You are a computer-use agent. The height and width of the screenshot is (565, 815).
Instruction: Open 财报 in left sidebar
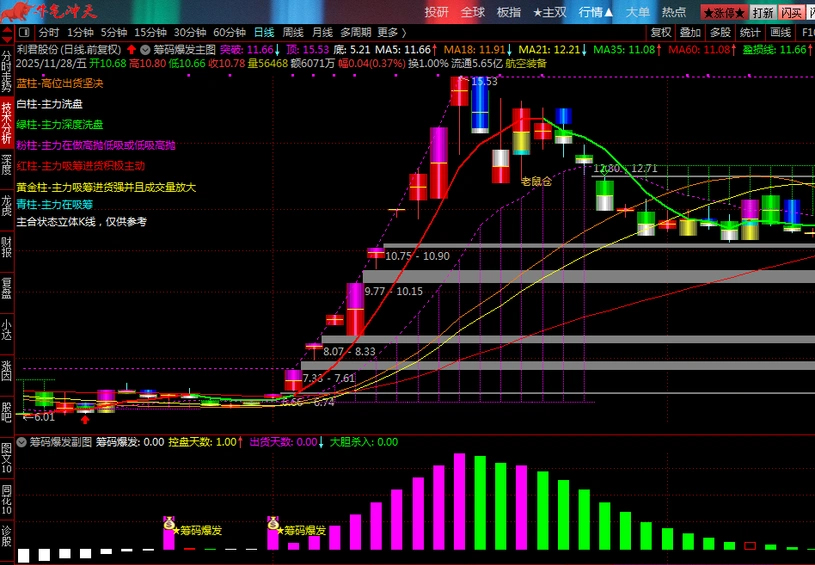[6, 247]
